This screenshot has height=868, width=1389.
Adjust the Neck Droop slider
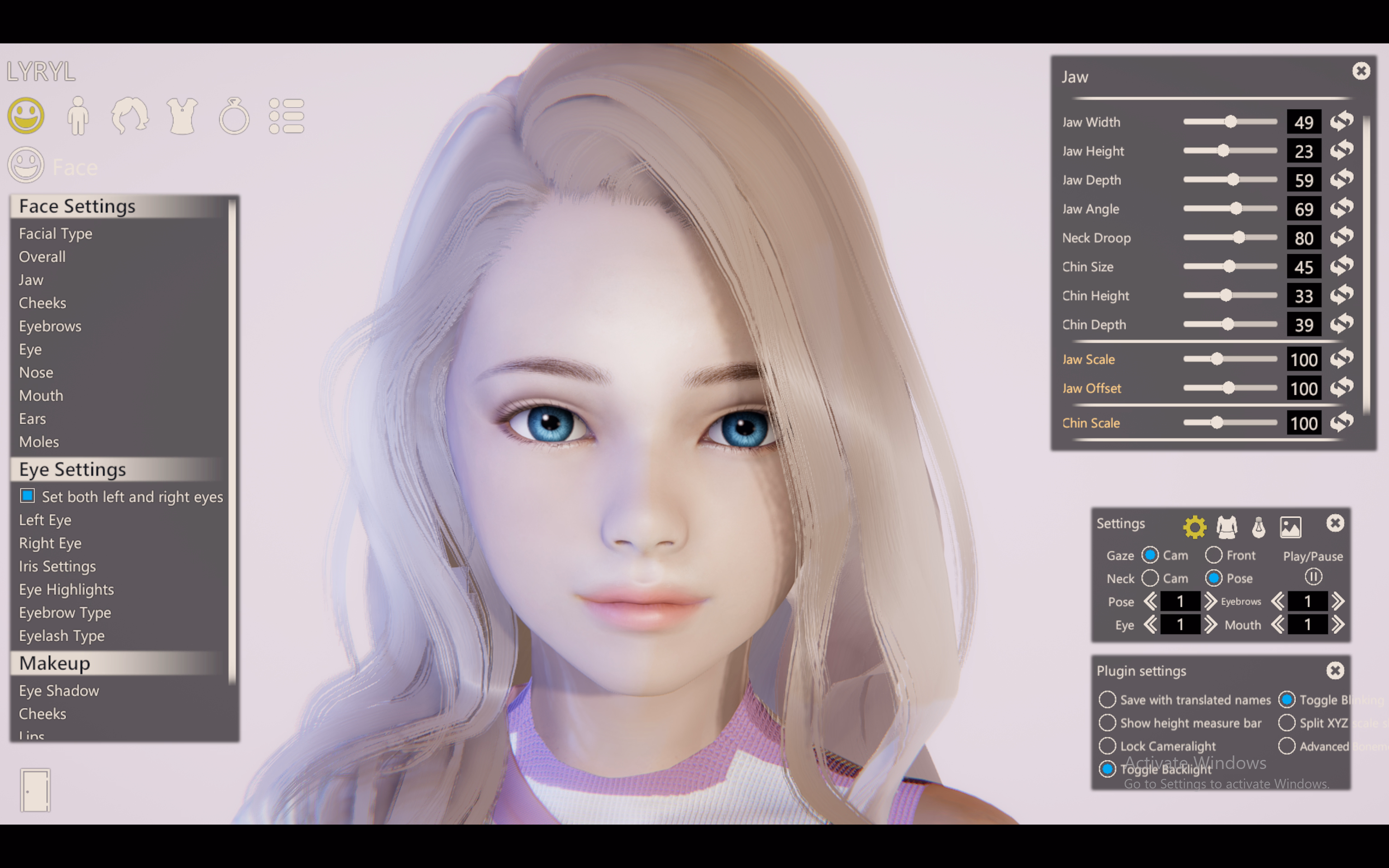click(1230, 237)
